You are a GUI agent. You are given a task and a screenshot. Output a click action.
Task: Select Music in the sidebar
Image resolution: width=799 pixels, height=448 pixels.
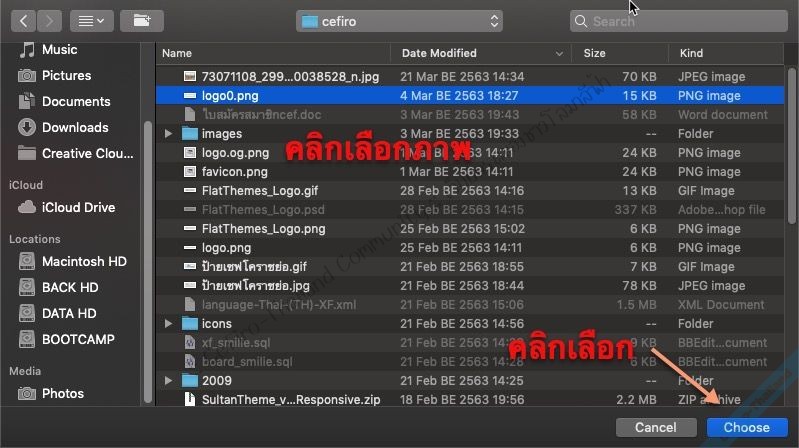(59, 49)
